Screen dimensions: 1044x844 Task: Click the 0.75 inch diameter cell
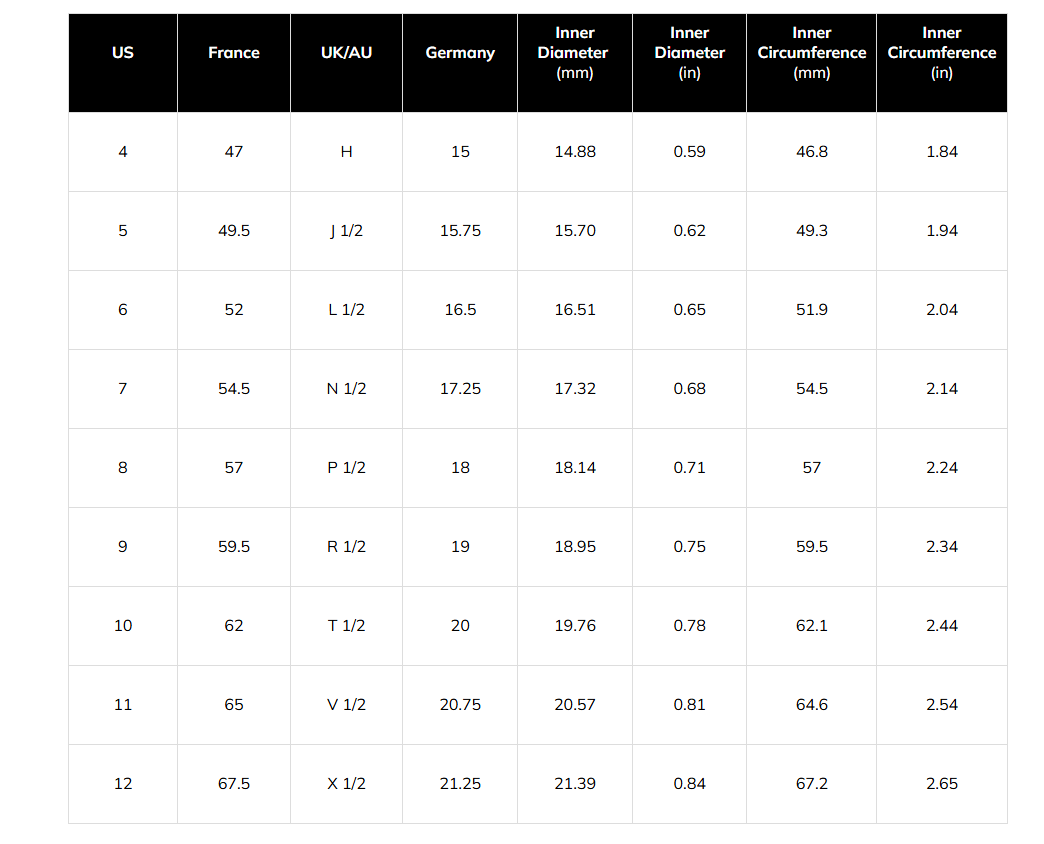tap(689, 547)
